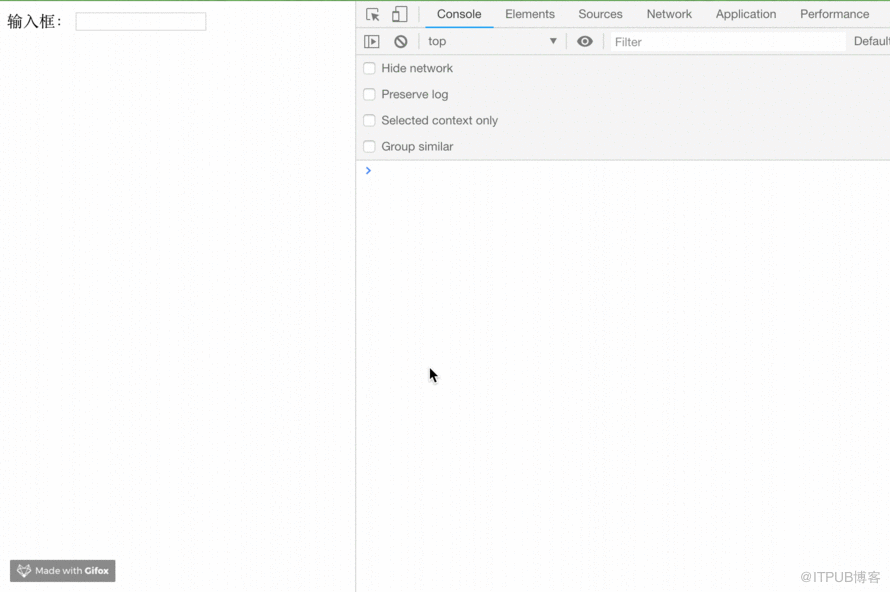Enable the Hide network checkbox
The width and height of the screenshot is (890, 592).
click(369, 68)
